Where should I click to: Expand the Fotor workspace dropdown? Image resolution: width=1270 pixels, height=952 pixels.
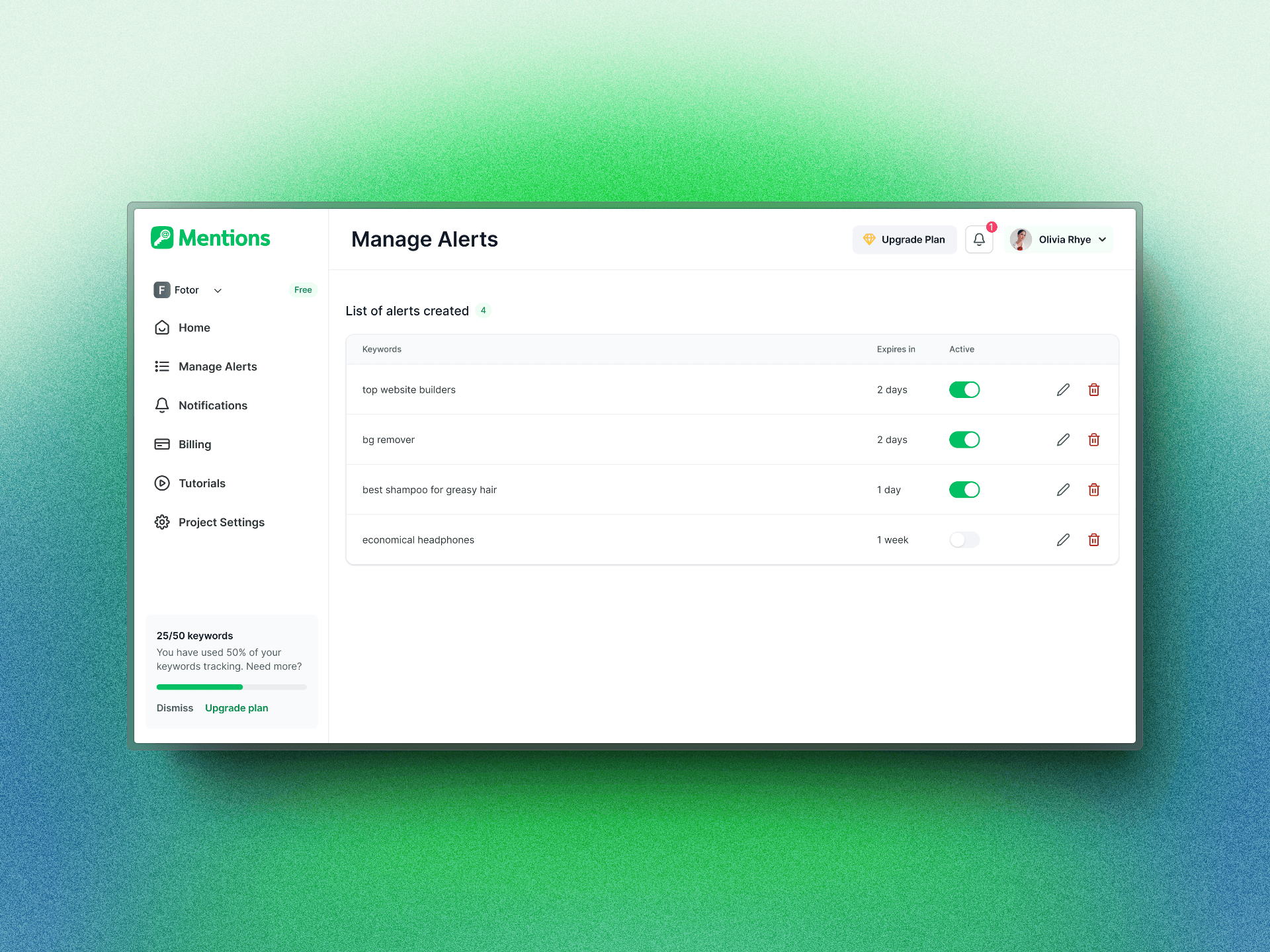pyautogui.click(x=217, y=290)
